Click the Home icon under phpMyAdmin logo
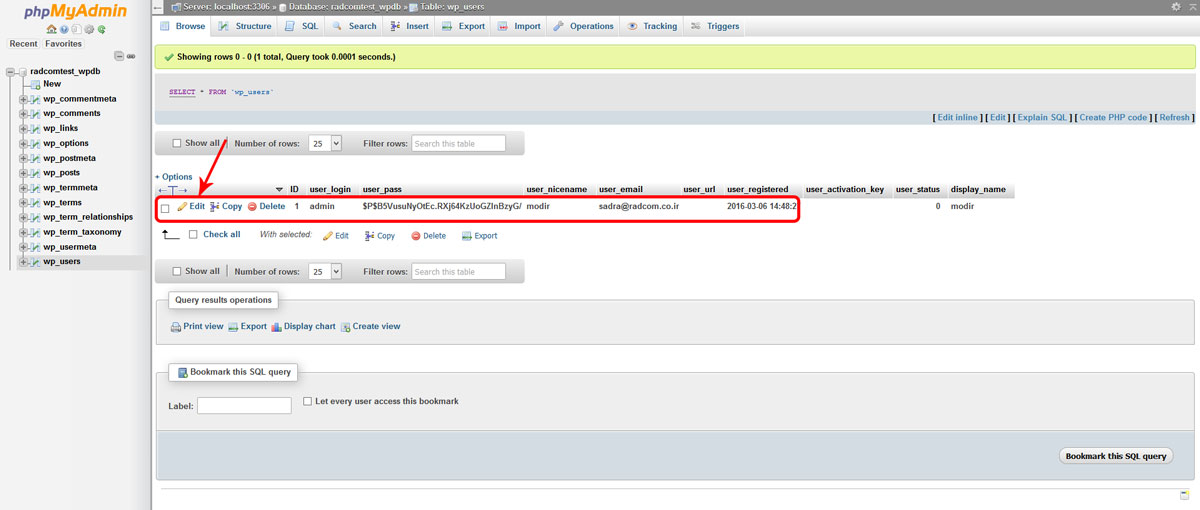Viewport: 1200px width, 510px height. [51, 29]
